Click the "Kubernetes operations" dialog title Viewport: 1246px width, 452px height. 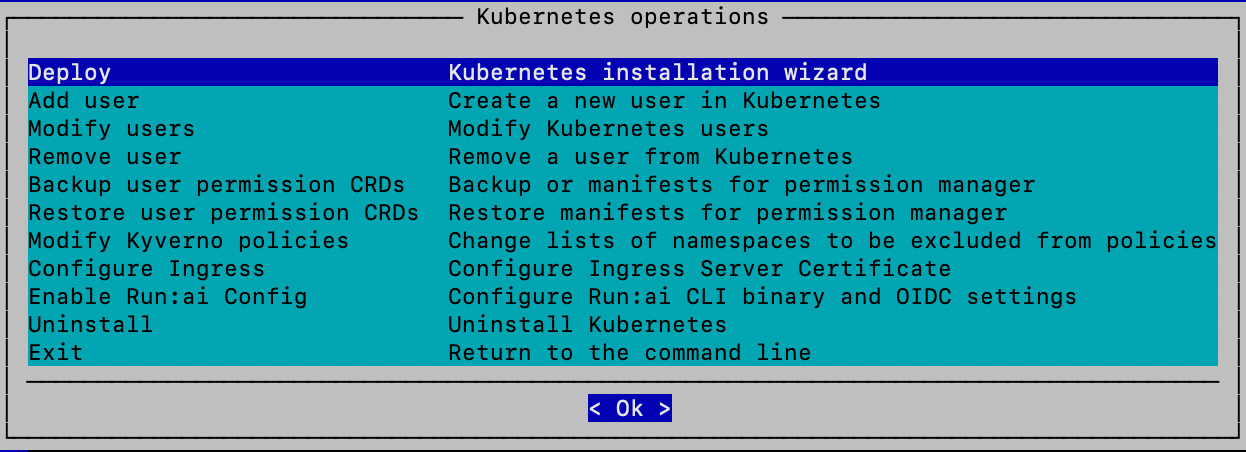(622, 17)
